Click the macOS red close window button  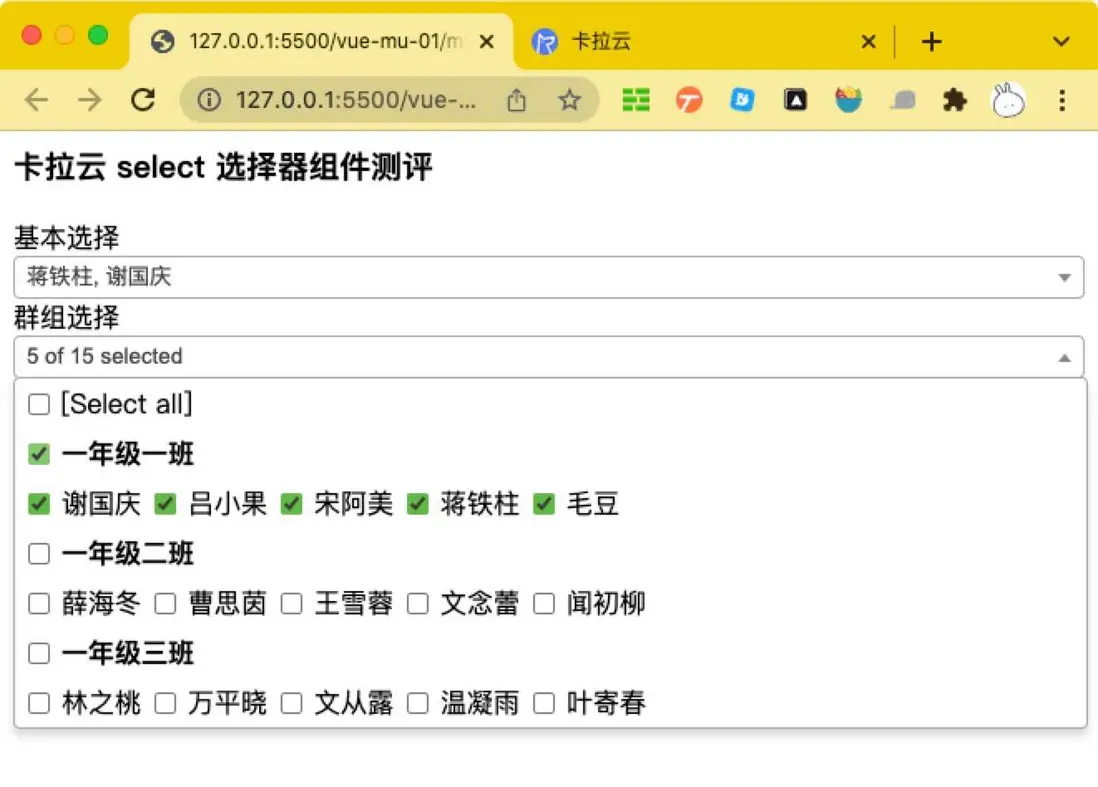click(32, 35)
